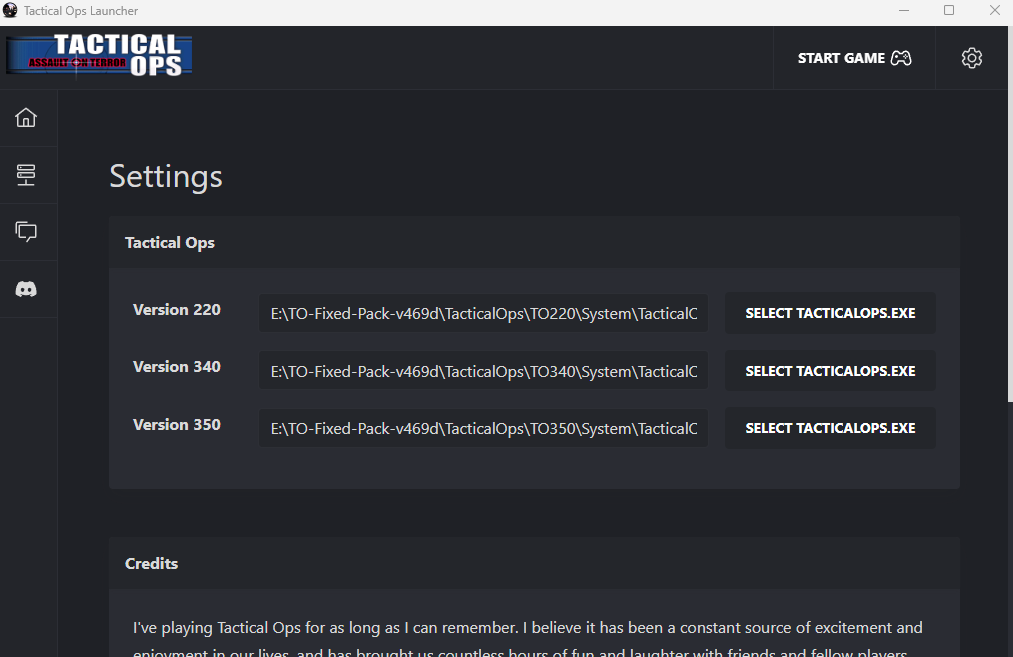
Task: Open the Home page from sidebar
Action: coord(26,118)
